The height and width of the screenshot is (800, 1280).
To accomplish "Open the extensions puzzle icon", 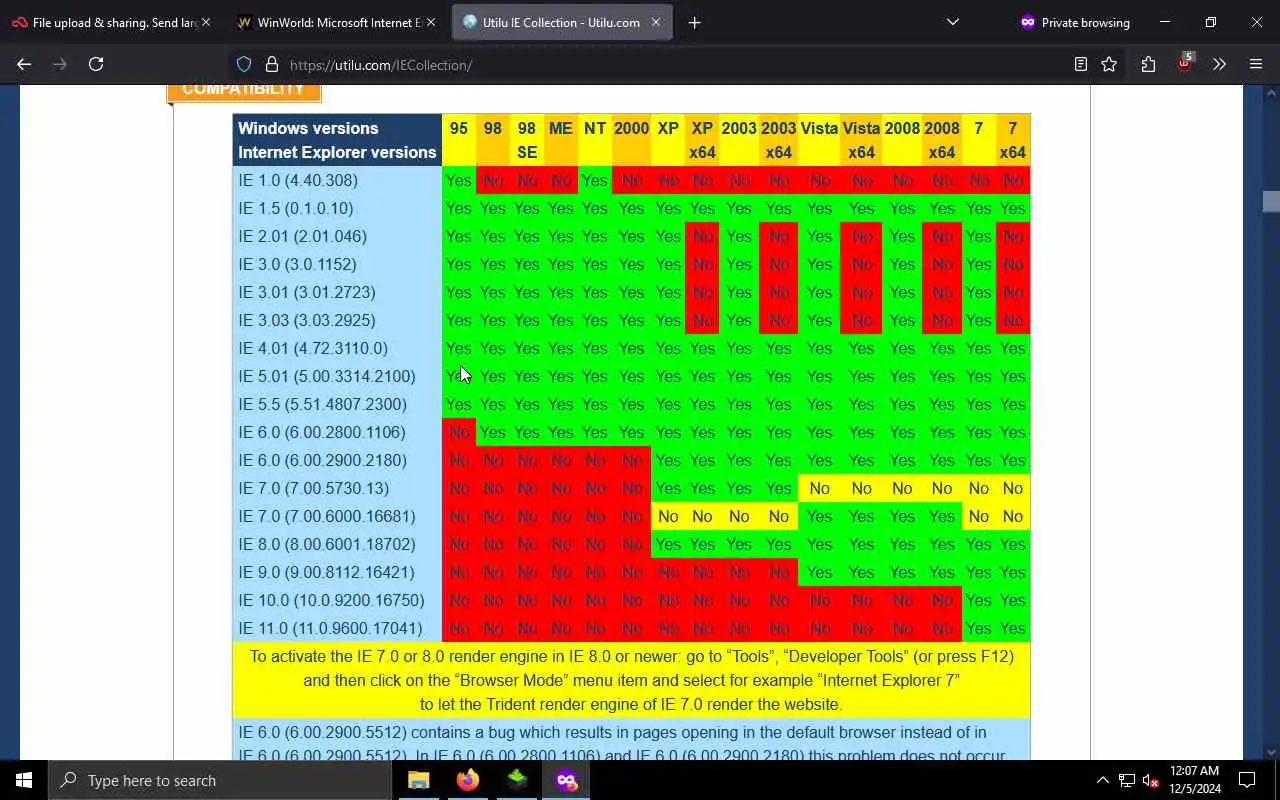I will pos(1148,64).
